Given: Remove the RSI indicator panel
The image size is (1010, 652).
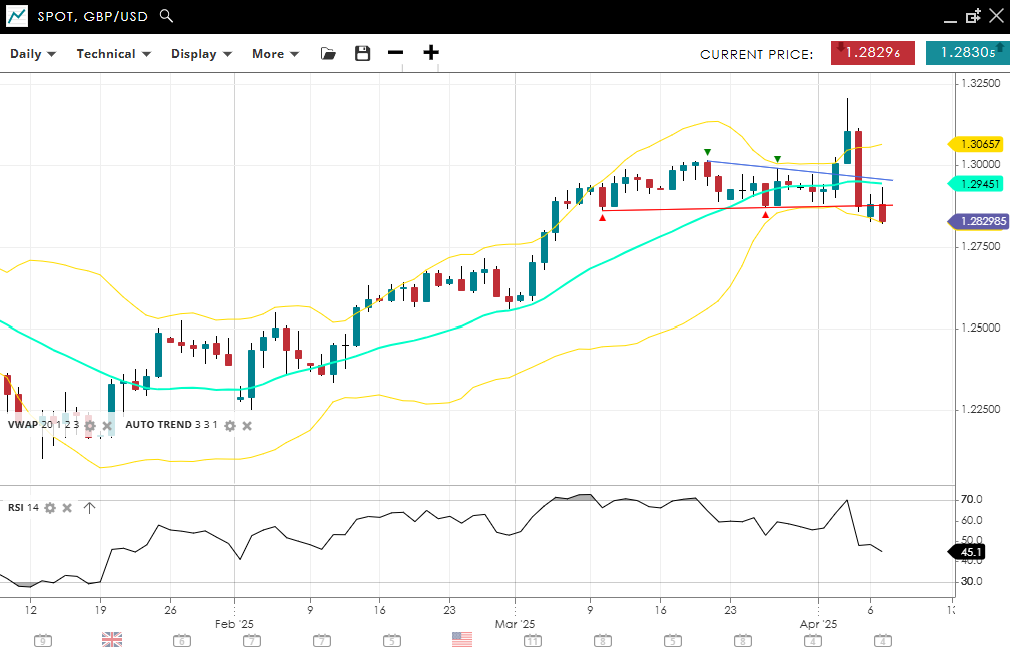Looking at the screenshot, I should pyautogui.click(x=67, y=508).
